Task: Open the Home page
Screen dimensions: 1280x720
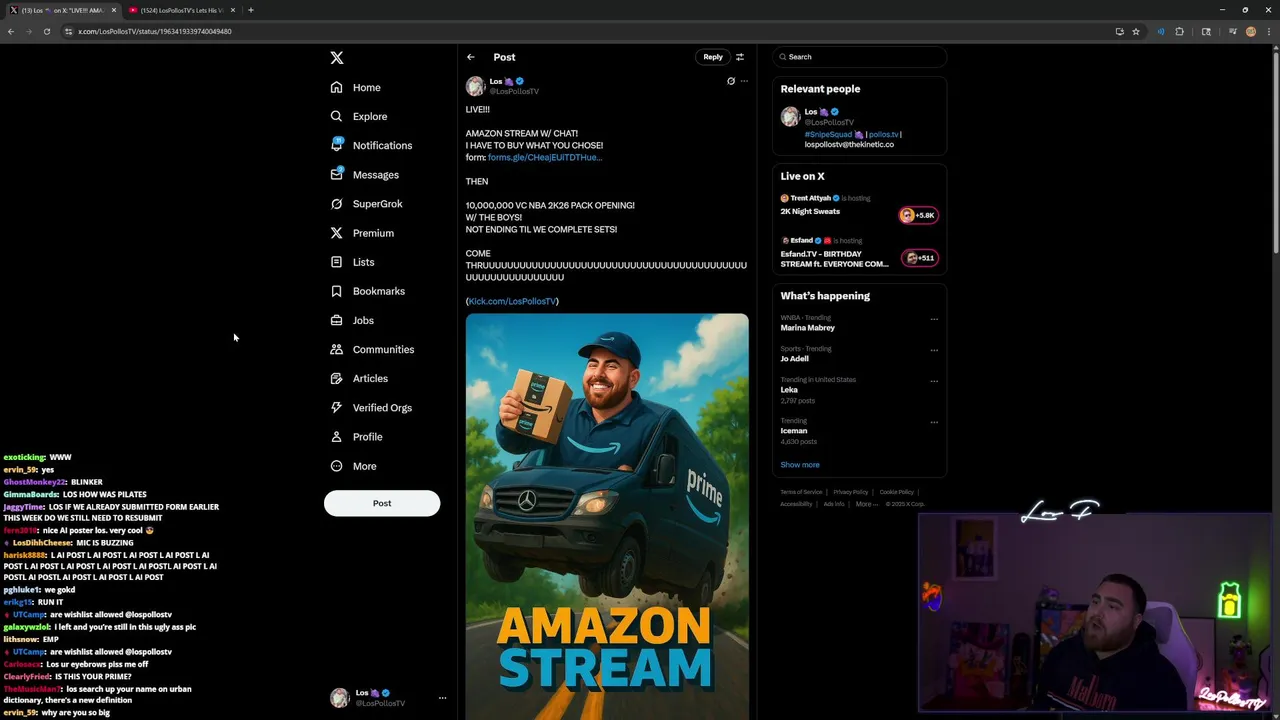Action: pos(356,87)
